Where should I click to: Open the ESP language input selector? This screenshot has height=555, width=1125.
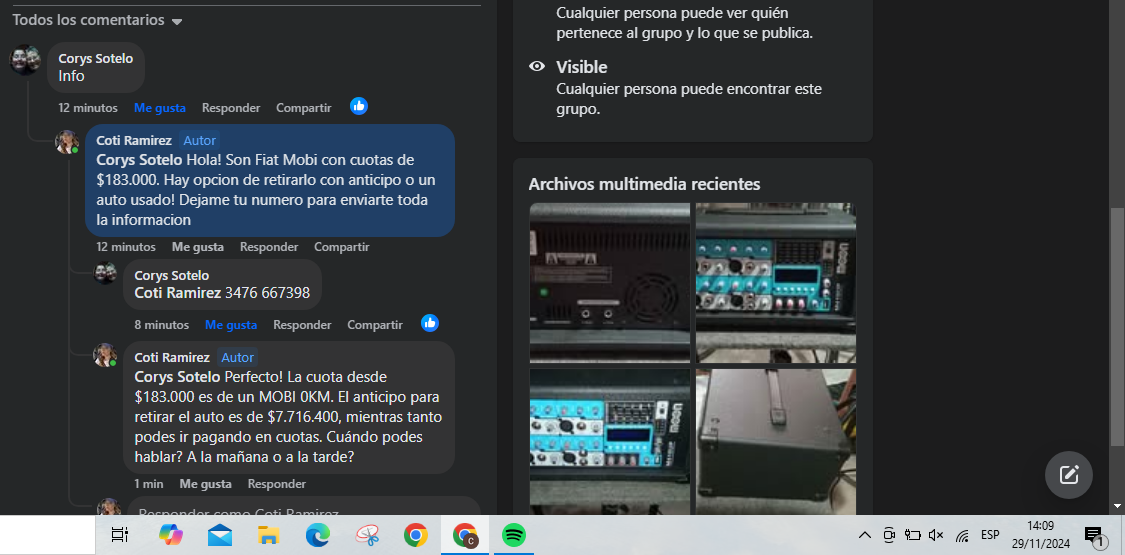tap(990, 535)
